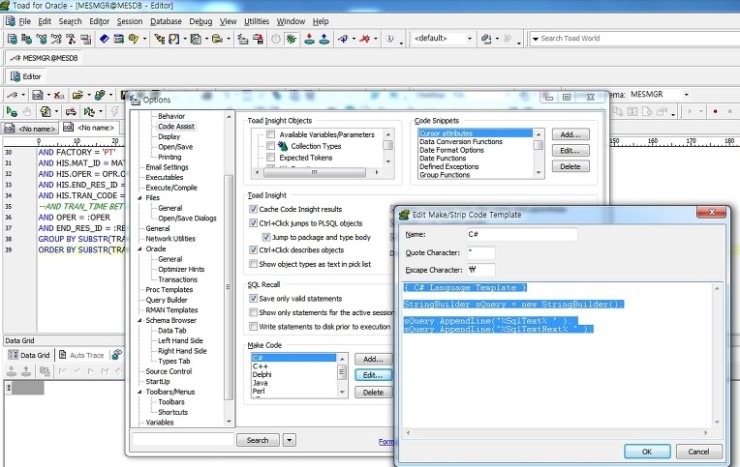Click the truck icon in Editor lower toolbar
Viewport: 740px width, 467px height.
(71, 112)
